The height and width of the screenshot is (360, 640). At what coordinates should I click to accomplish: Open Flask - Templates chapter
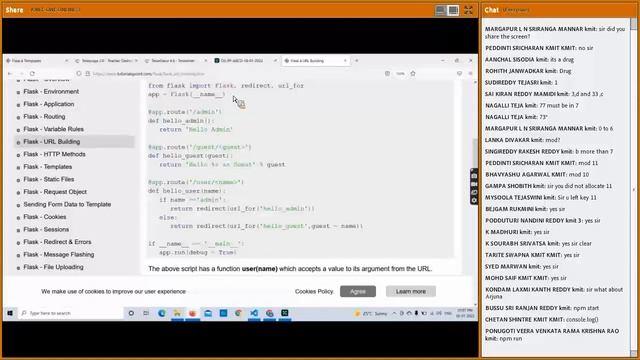click(47, 167)
